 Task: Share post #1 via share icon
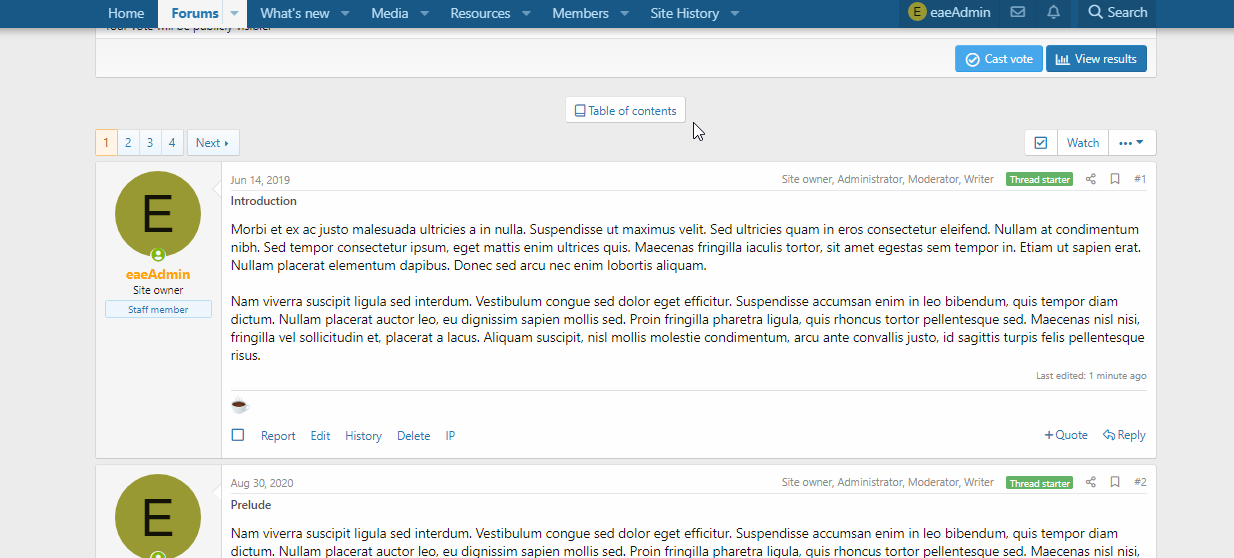(1091, 179)
